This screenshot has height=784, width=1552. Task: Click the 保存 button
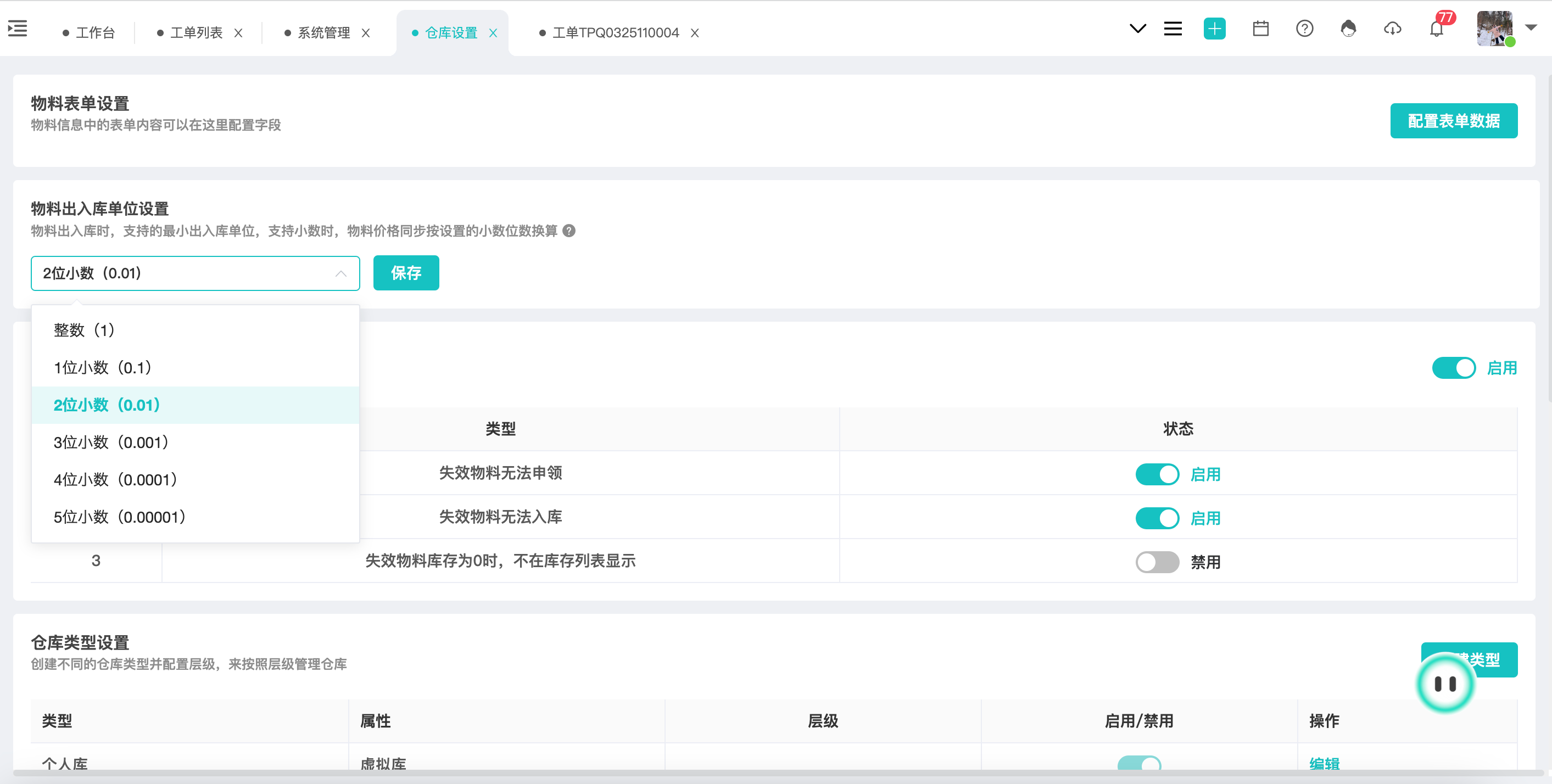coord(406,273)
